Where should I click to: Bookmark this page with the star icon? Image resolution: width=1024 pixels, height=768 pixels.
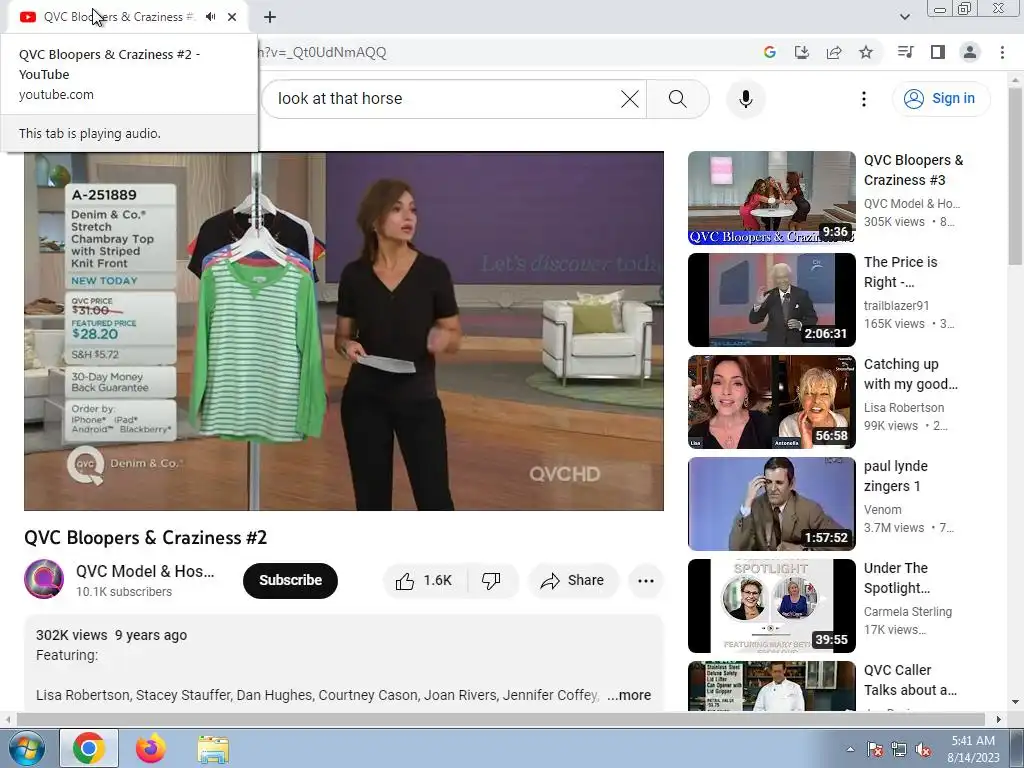[x=866, y=52]
